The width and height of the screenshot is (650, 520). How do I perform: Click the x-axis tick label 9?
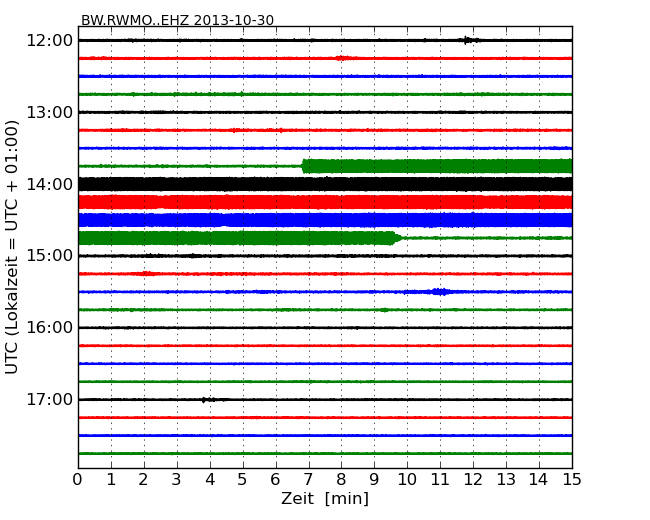374,480
